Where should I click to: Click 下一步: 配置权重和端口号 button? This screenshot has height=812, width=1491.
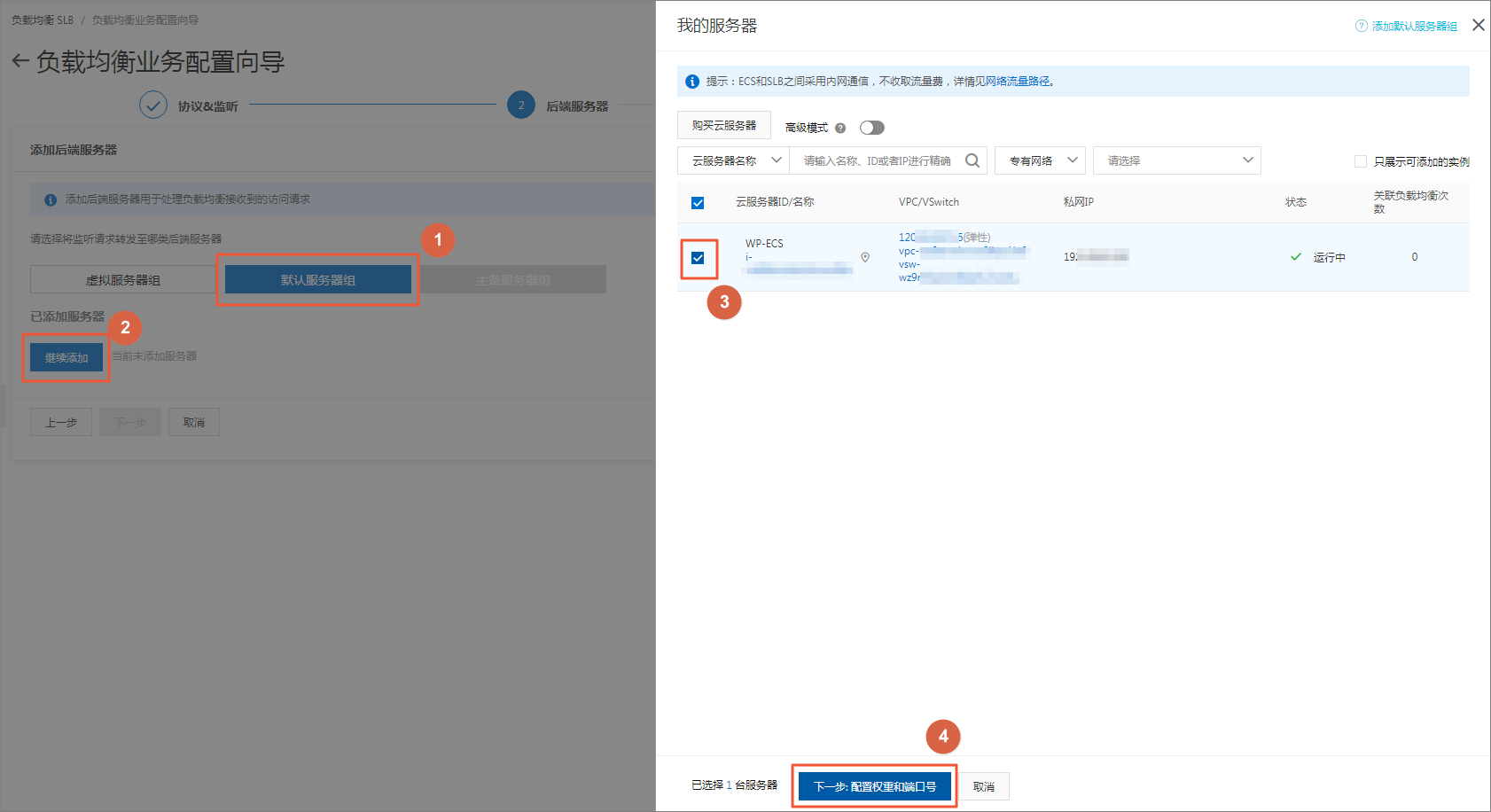[x=875, y=786]
